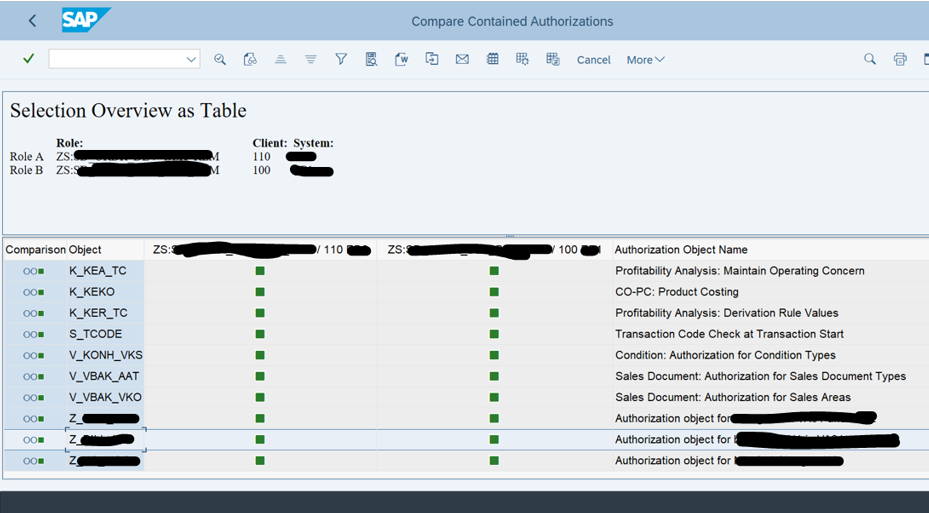The image size is (929, 513).
Task: Click the SAP back arrow
Action: pos(33,21)
